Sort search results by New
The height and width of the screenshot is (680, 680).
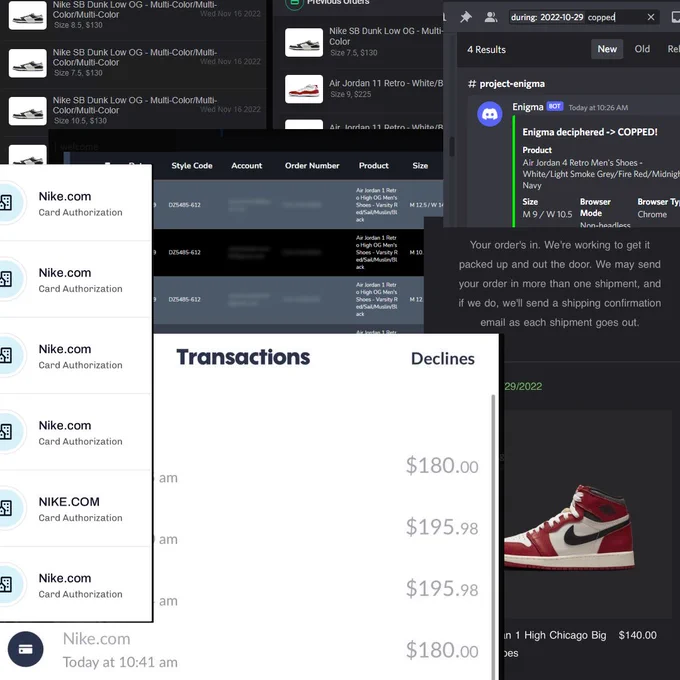coord(607,49)
